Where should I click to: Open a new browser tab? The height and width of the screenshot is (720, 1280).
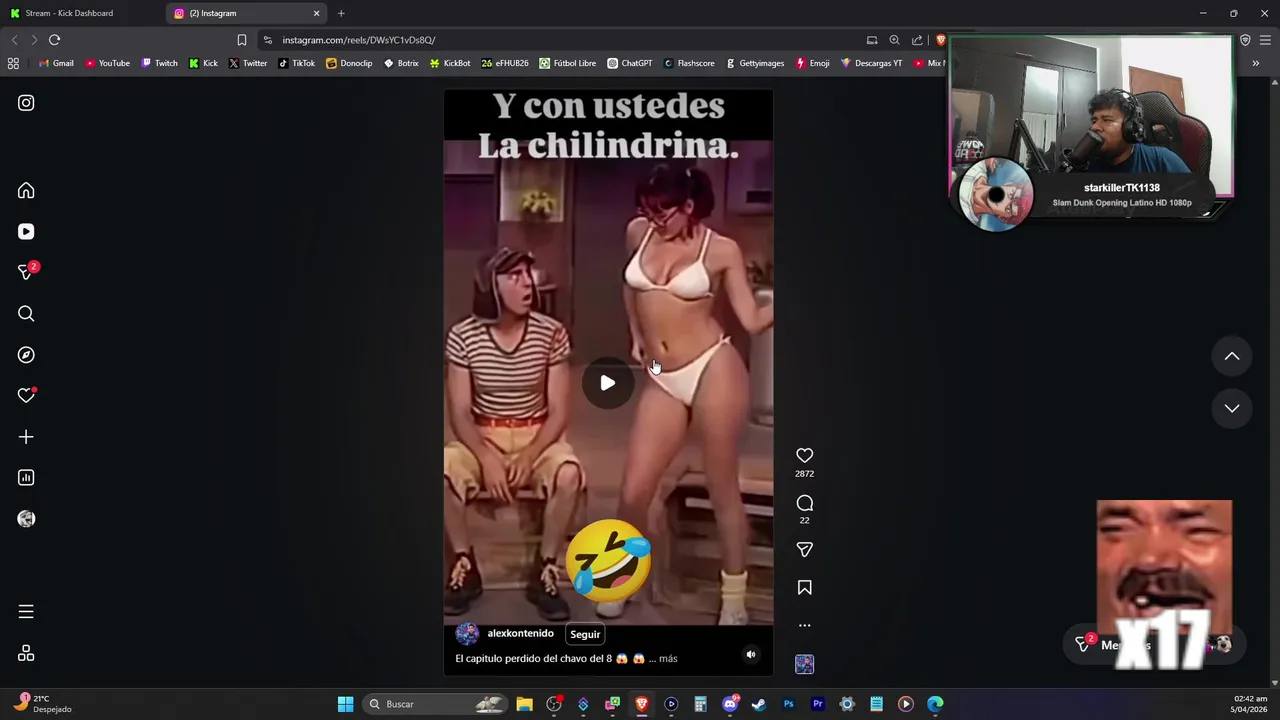341,13
